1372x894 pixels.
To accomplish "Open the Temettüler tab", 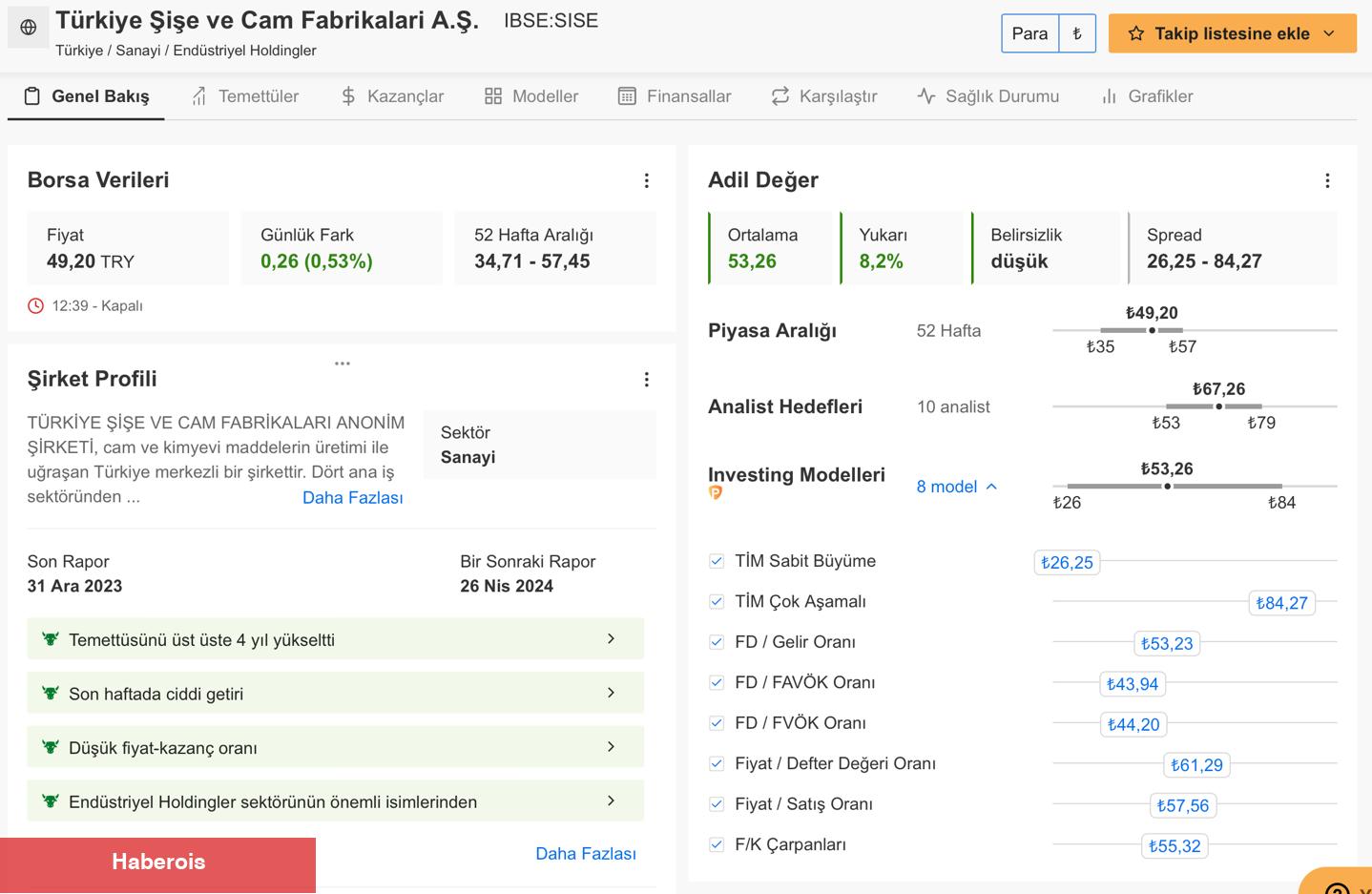I will click(x=244, y=96).
